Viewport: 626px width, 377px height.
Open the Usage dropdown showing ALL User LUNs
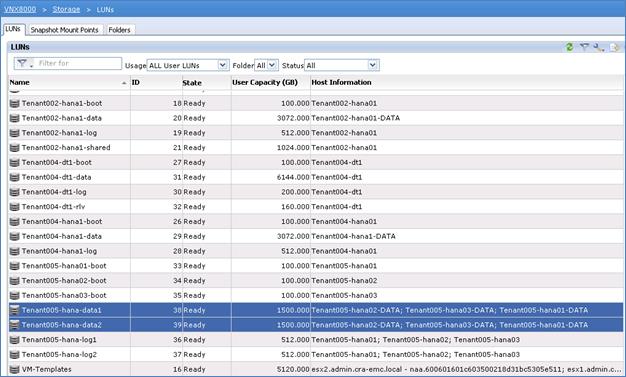tap(188, 65)
